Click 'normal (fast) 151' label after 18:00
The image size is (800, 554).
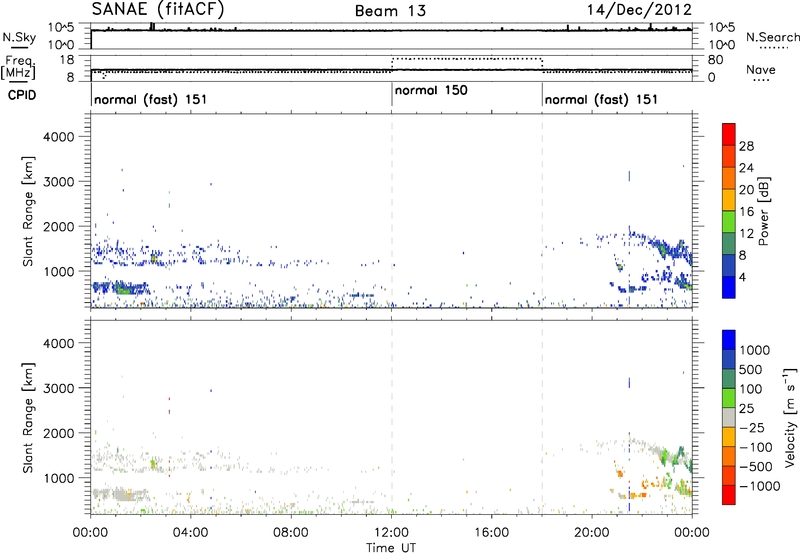click(601, 99)
